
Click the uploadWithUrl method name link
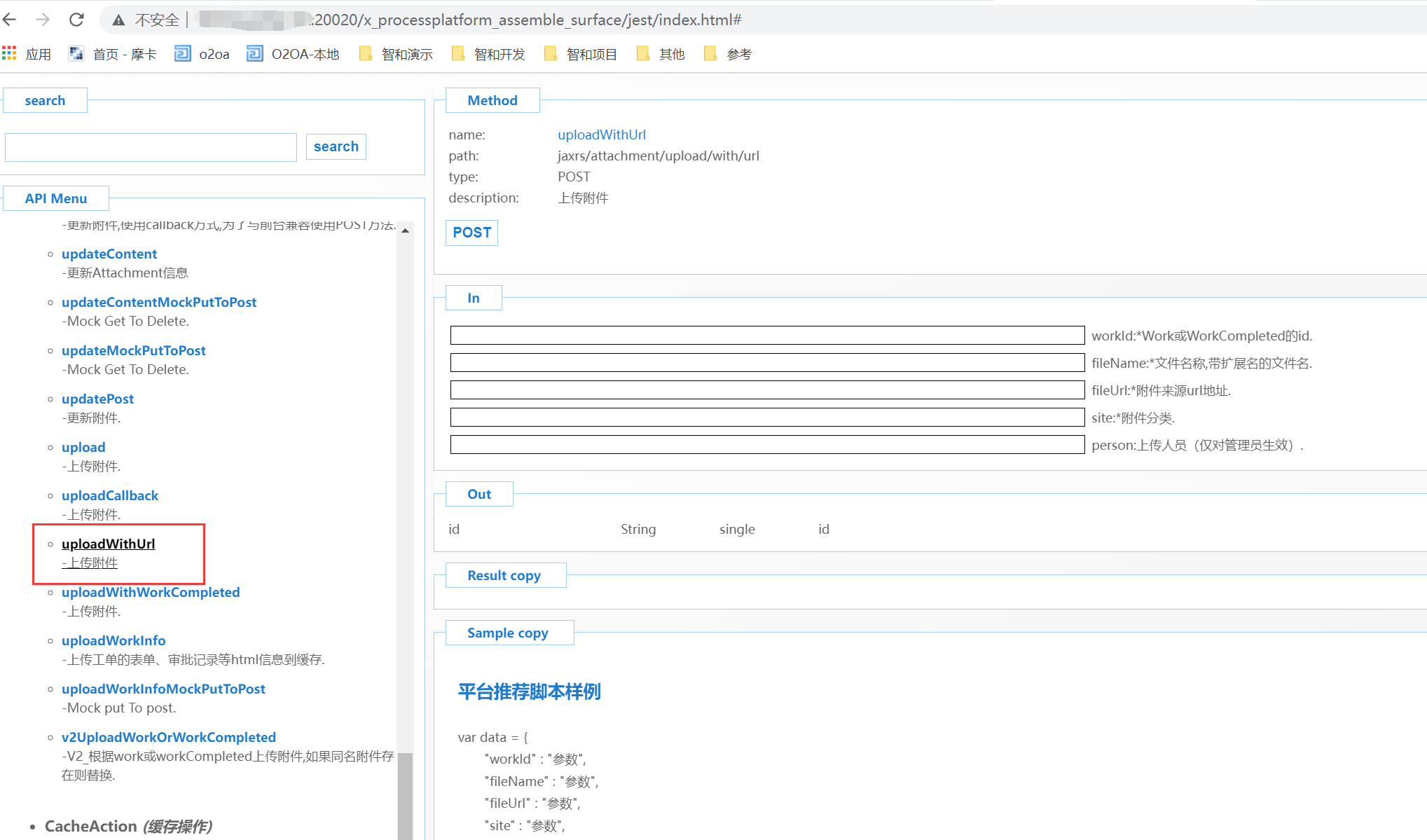(x=602, y=135)
